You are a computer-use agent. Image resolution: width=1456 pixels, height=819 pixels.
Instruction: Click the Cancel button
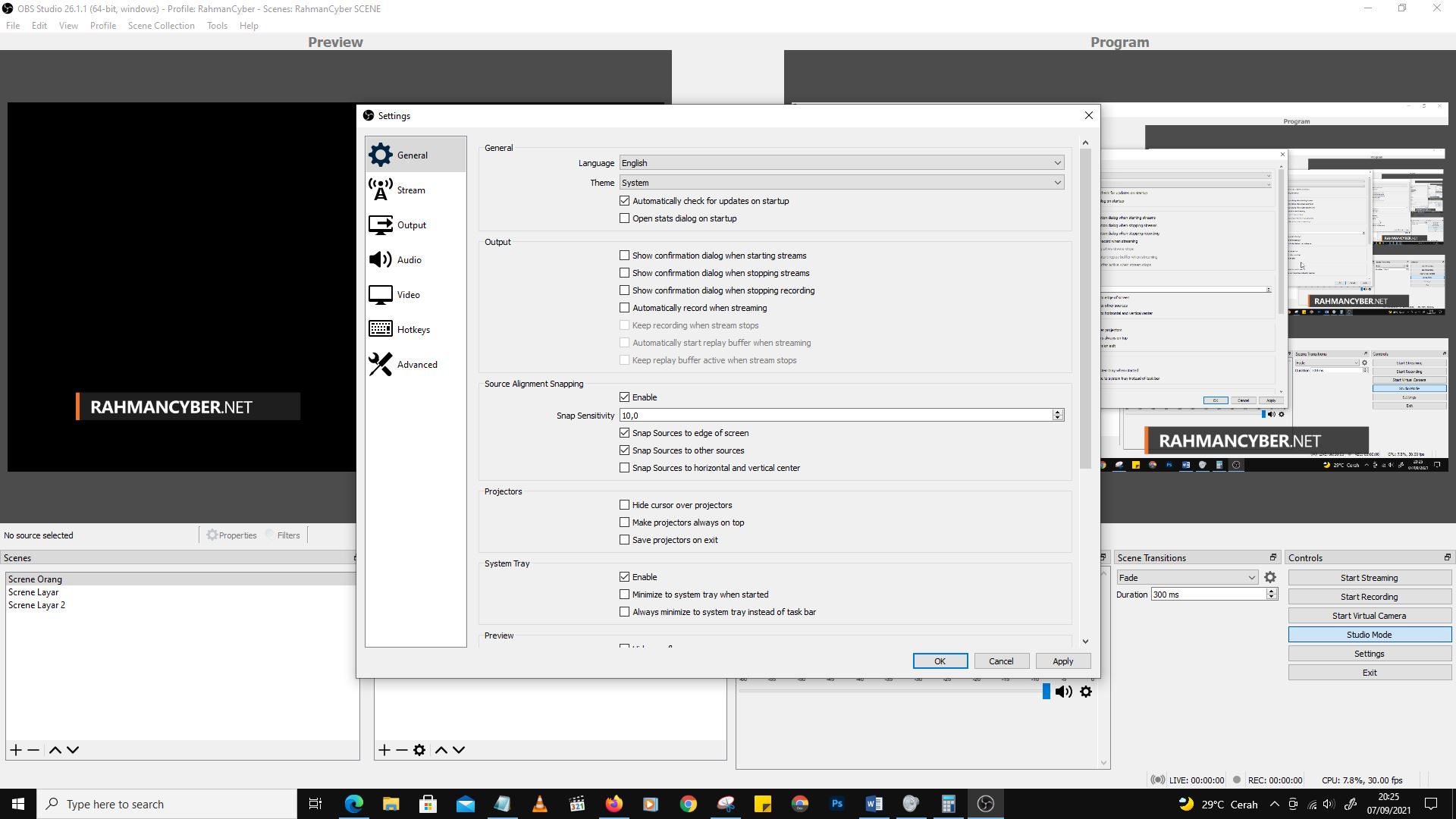[x=1000, y=661]
